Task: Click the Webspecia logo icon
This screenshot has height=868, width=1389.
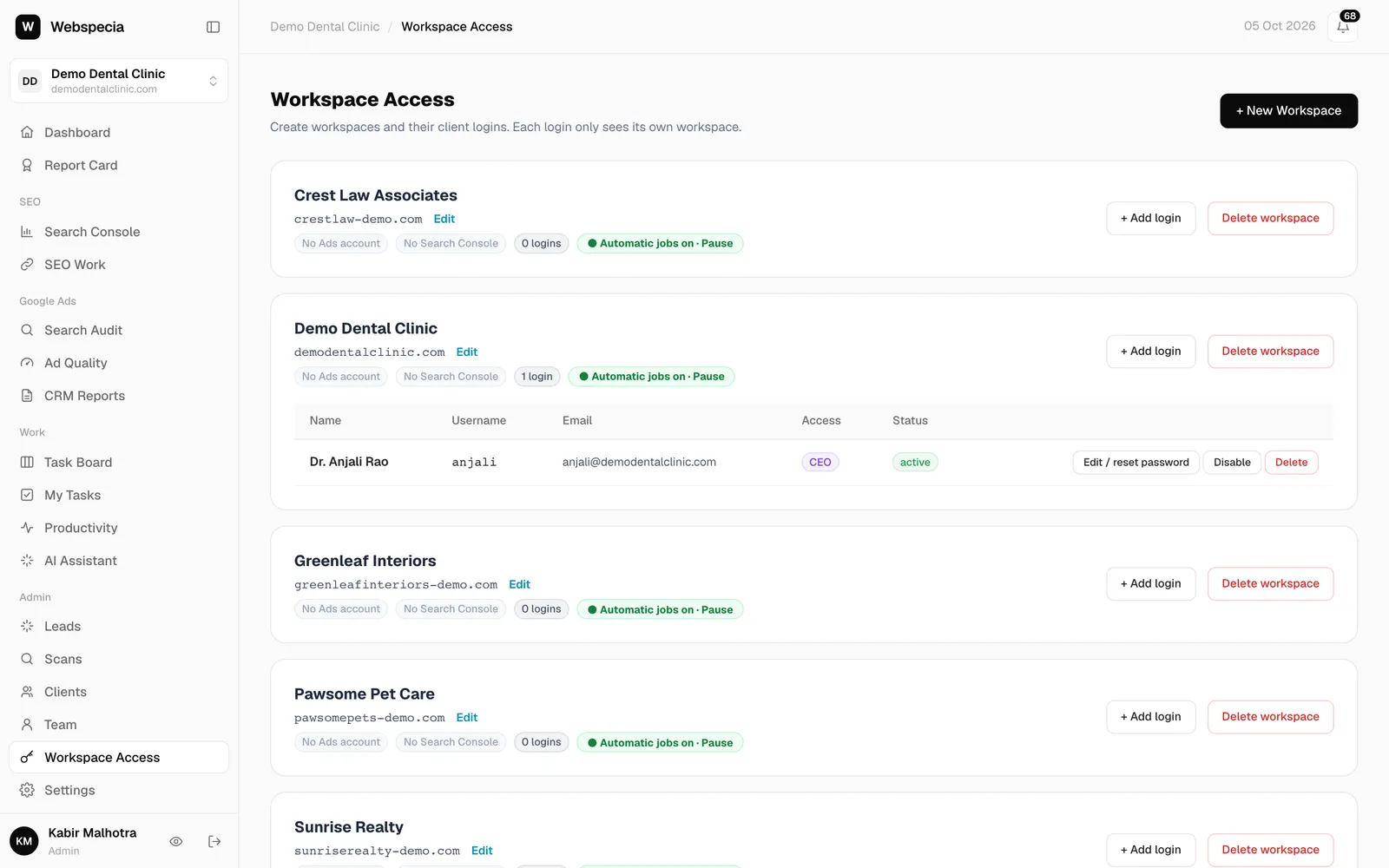Action: pyautogui.click(x=28, y=27)
